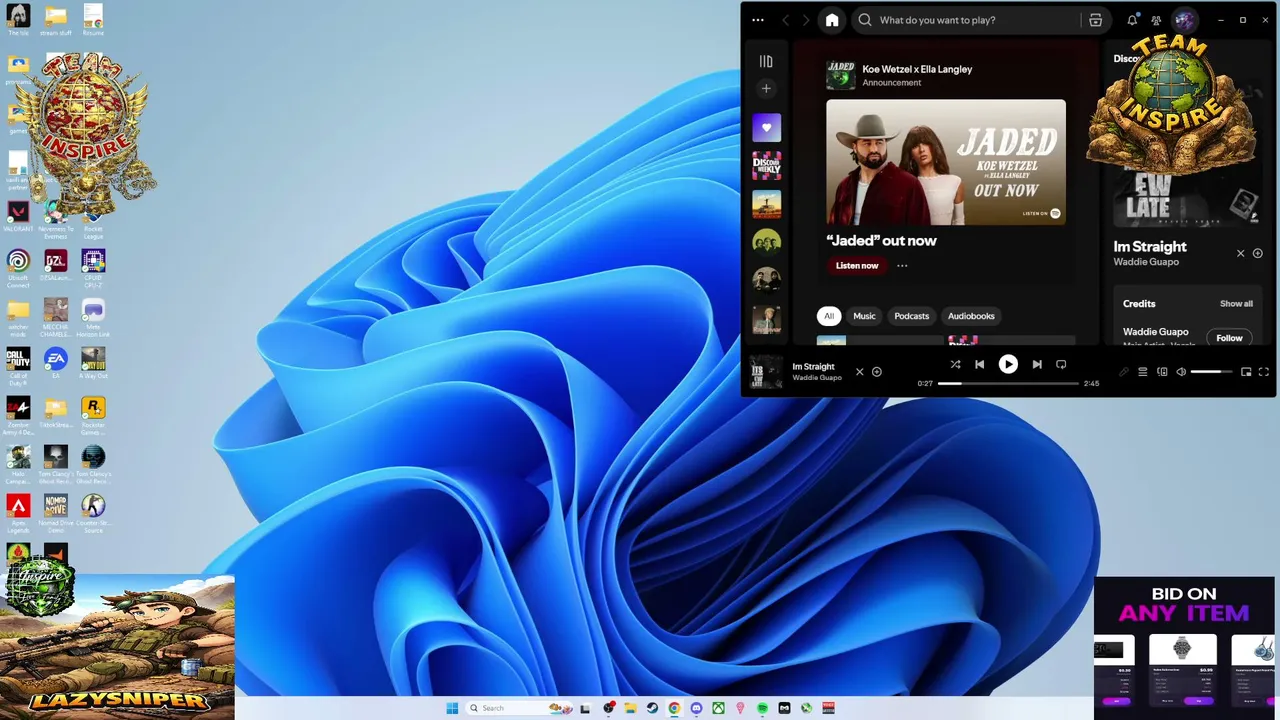Open the Spotify profile avatar menu
The image size is (1280, 720).
[x=1184, y=20]
